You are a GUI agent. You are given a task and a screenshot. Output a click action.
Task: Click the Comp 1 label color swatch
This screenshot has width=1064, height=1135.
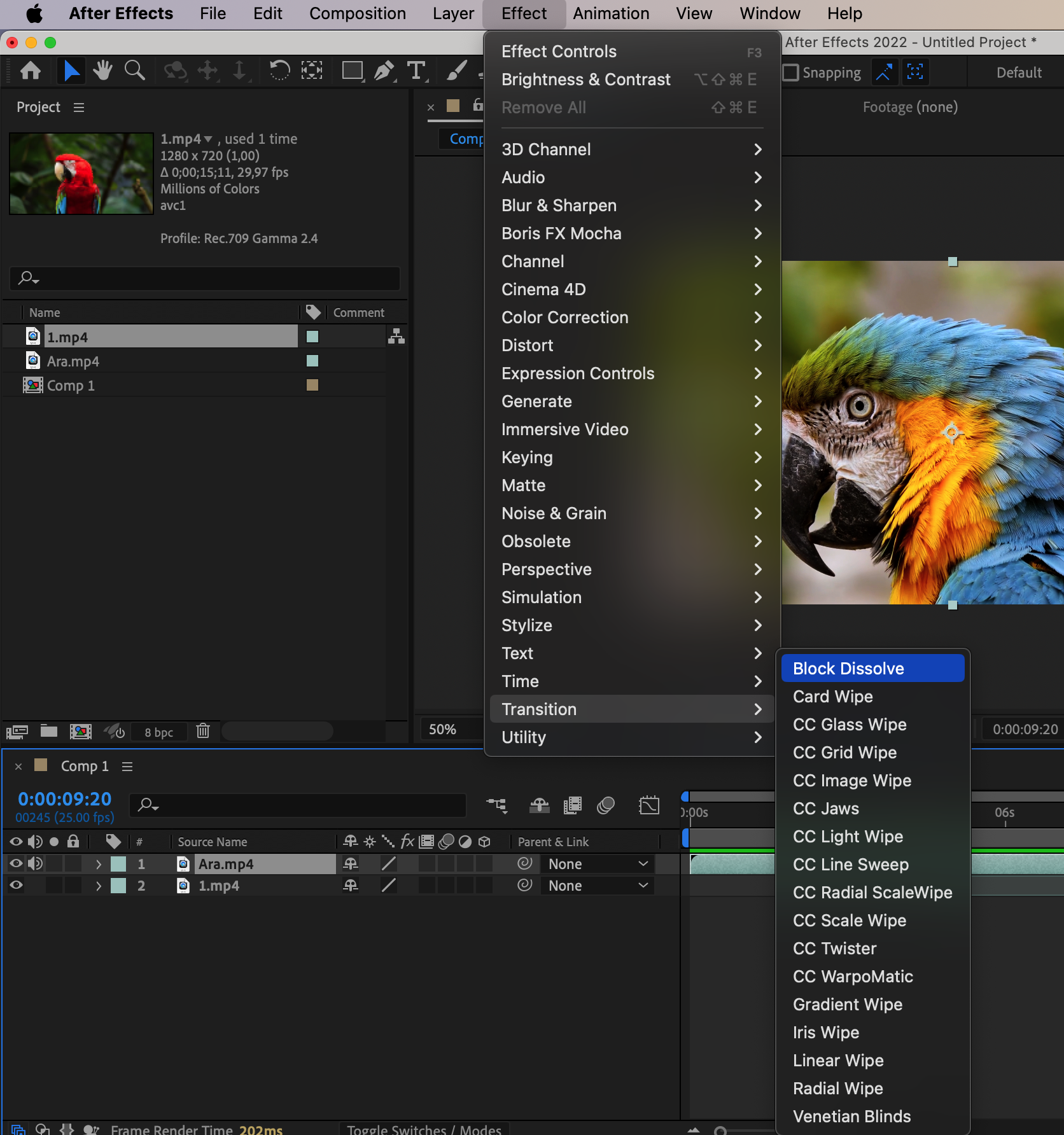point(312,385)
